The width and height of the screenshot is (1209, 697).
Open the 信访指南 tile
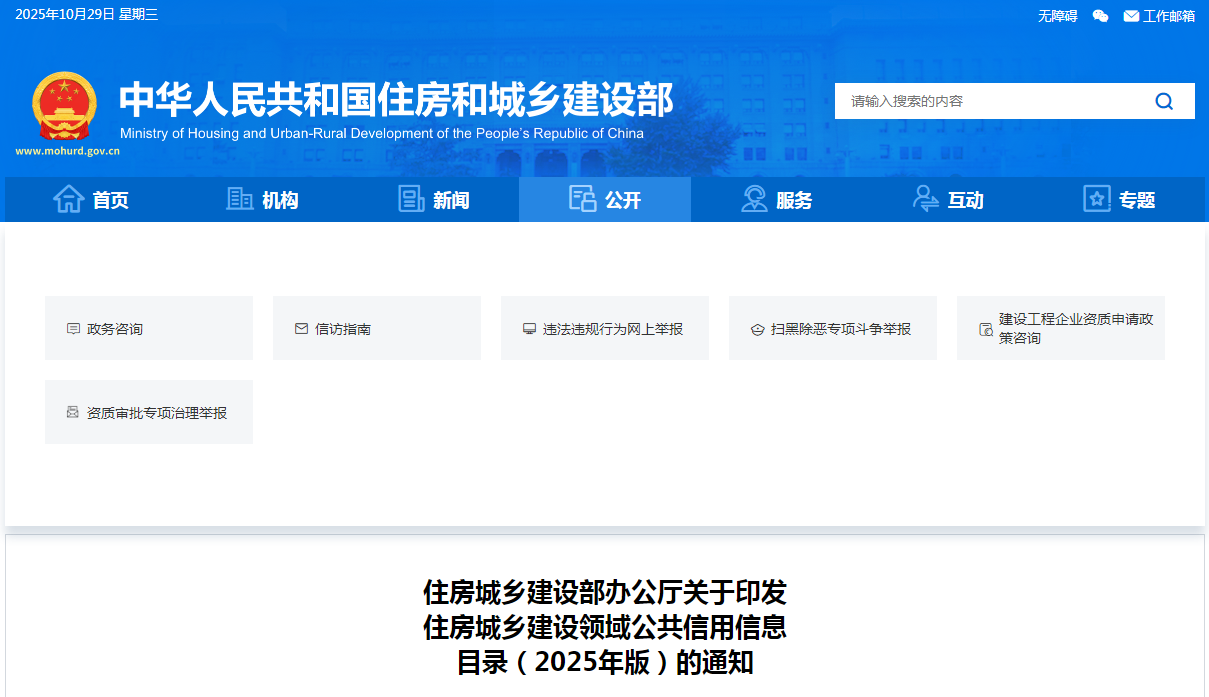point(377,328)
